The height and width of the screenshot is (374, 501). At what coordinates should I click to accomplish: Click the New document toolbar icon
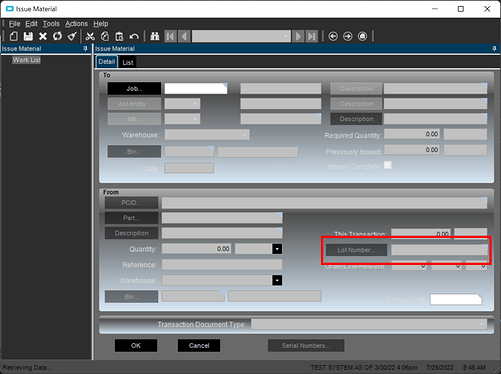[14, 36]
